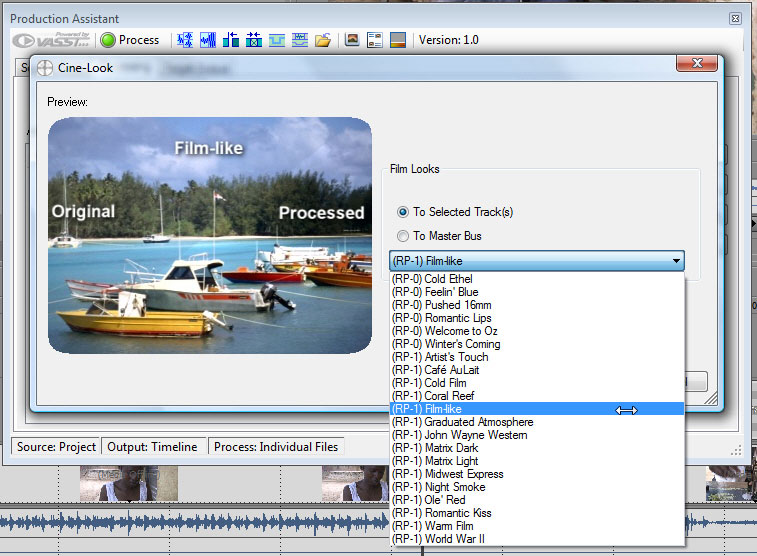Click the picture thumbnail toolbar icon

[x=352, y=40]
